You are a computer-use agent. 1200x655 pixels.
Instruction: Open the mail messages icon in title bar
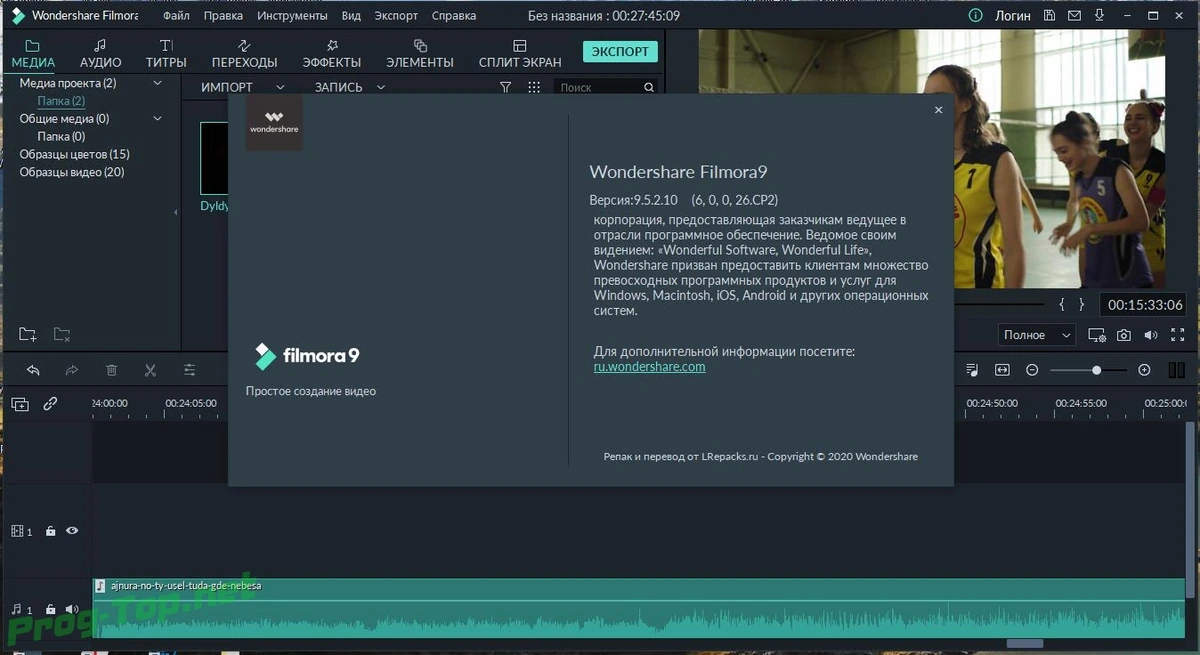(1074, 16)
